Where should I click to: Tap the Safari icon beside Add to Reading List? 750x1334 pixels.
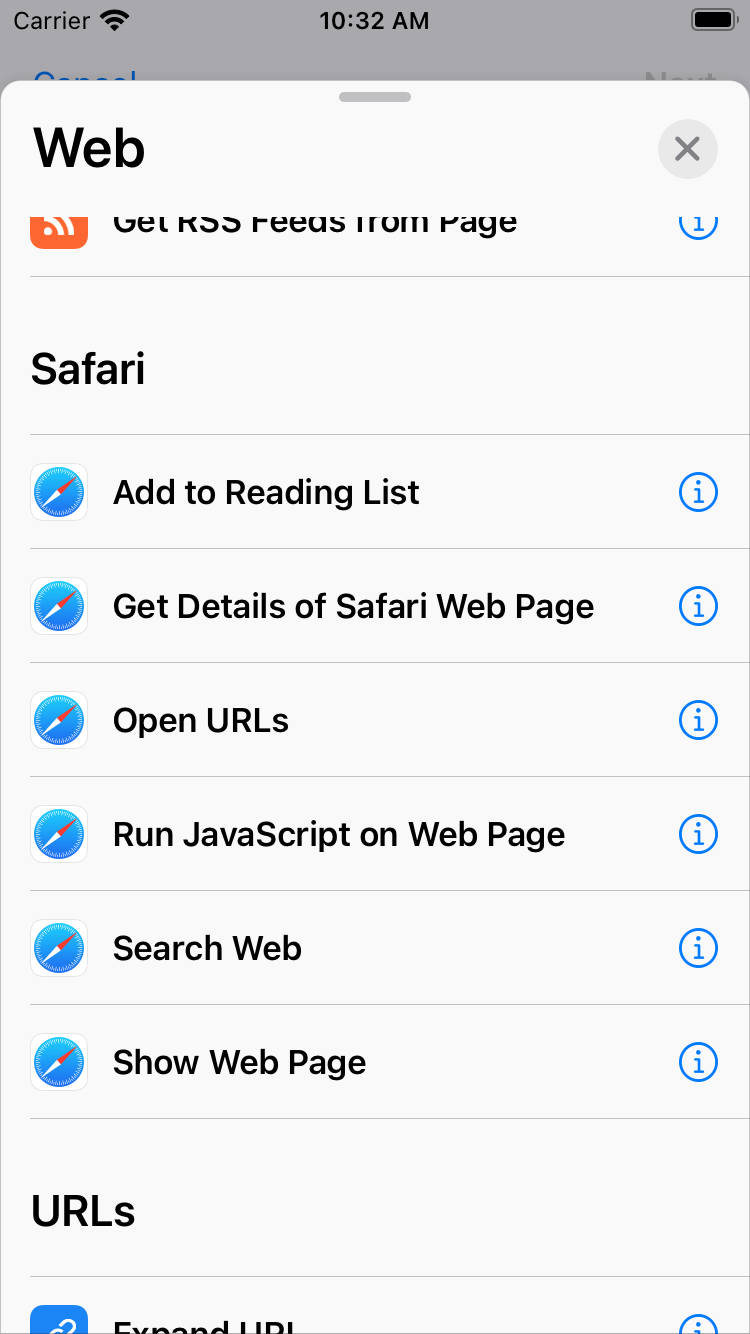(x=59, y=492)
